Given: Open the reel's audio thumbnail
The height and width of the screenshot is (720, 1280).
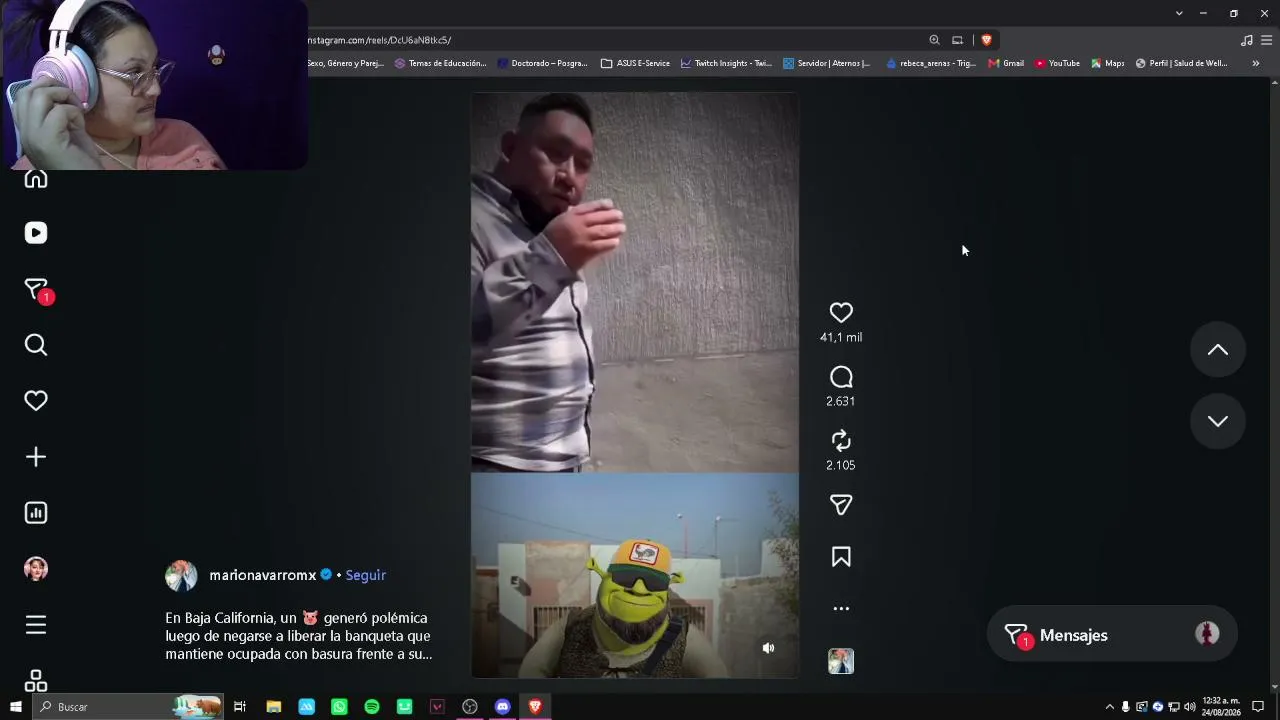Looking at the screenshot, I should pos(841,661).
